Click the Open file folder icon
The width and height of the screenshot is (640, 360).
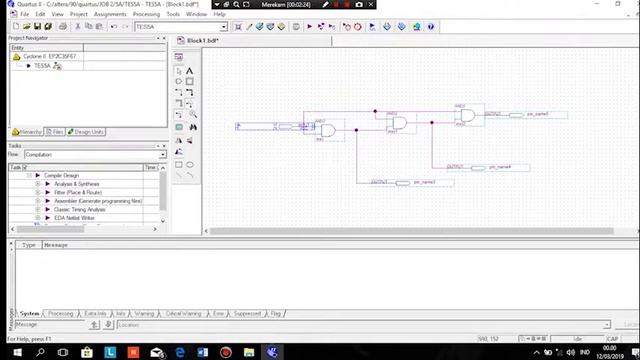pyautogui.click(x=27, y=27)
